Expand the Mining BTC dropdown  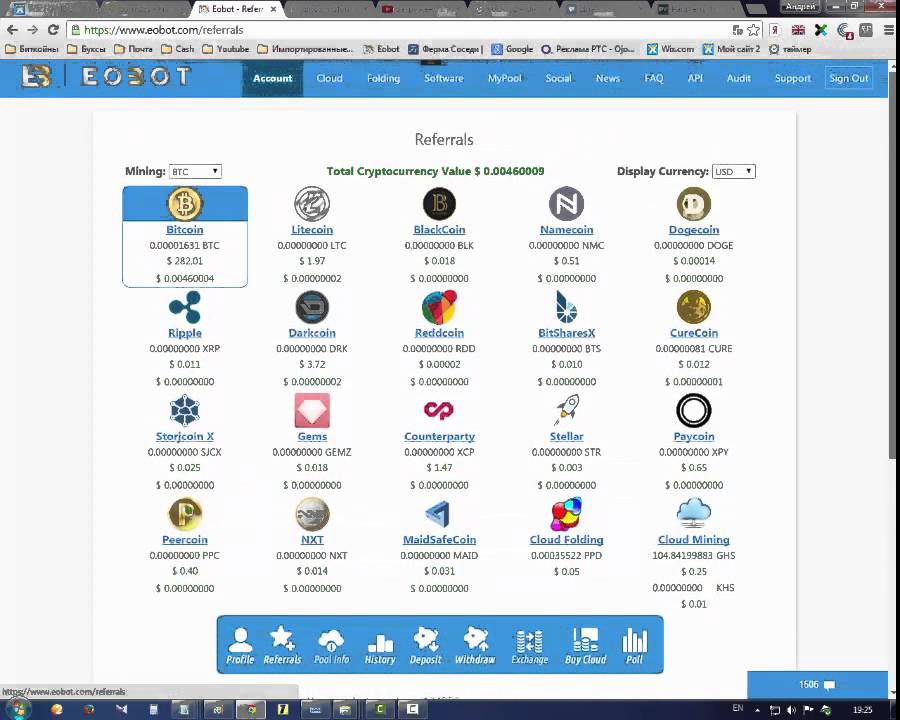(x=195, y=171)
